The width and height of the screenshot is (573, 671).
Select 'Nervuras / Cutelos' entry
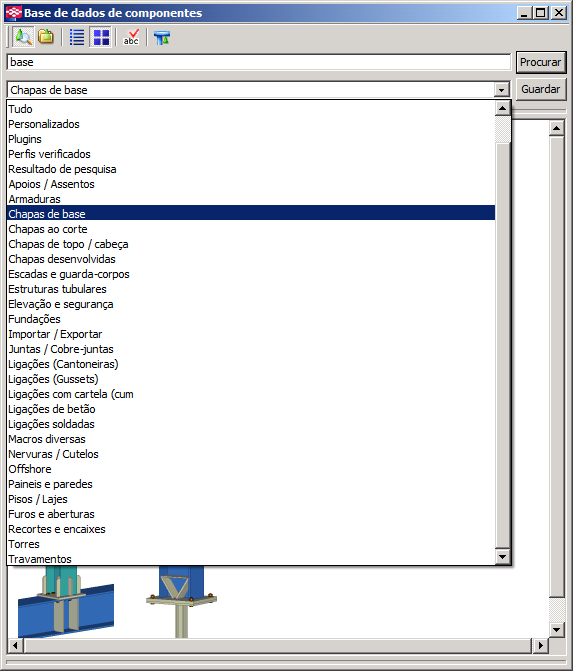pos(251,454)
